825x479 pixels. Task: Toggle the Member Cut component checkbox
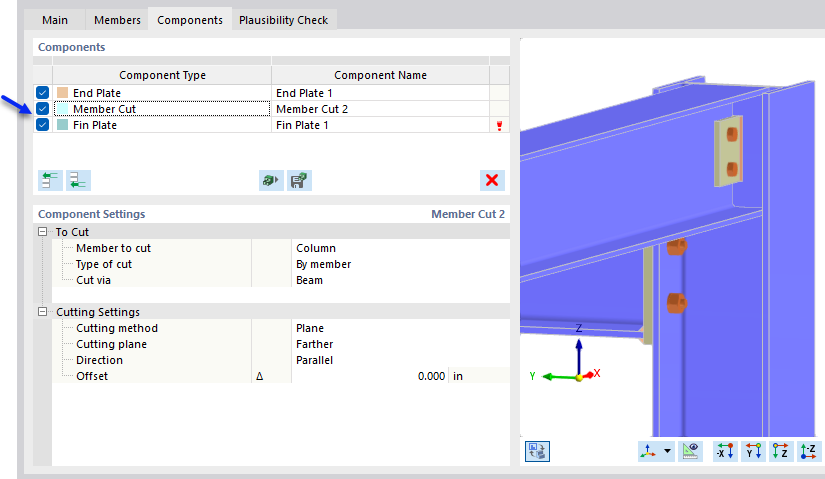43,109
